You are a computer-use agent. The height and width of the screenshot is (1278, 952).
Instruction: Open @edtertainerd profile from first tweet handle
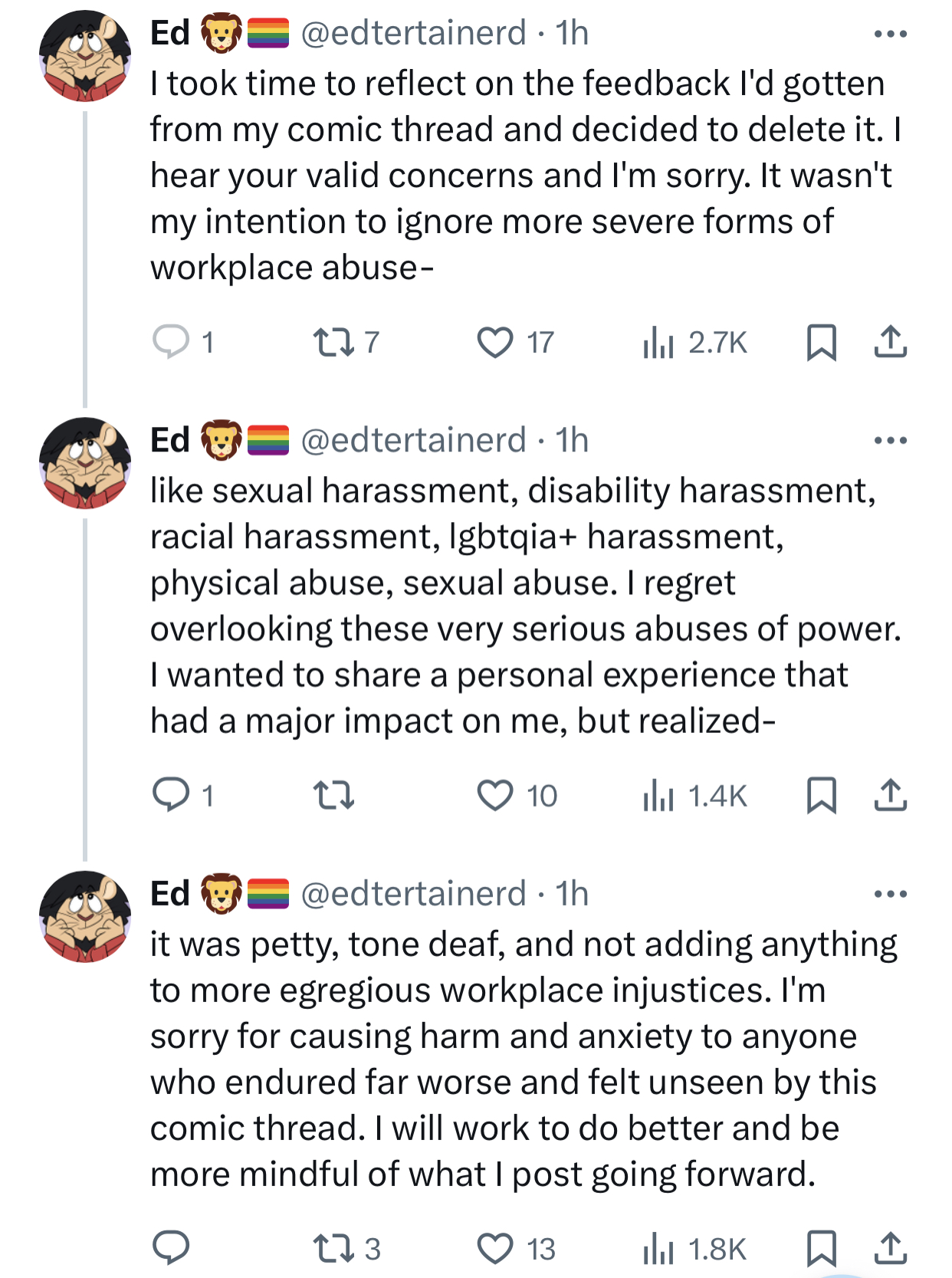(x=413, y=33)
